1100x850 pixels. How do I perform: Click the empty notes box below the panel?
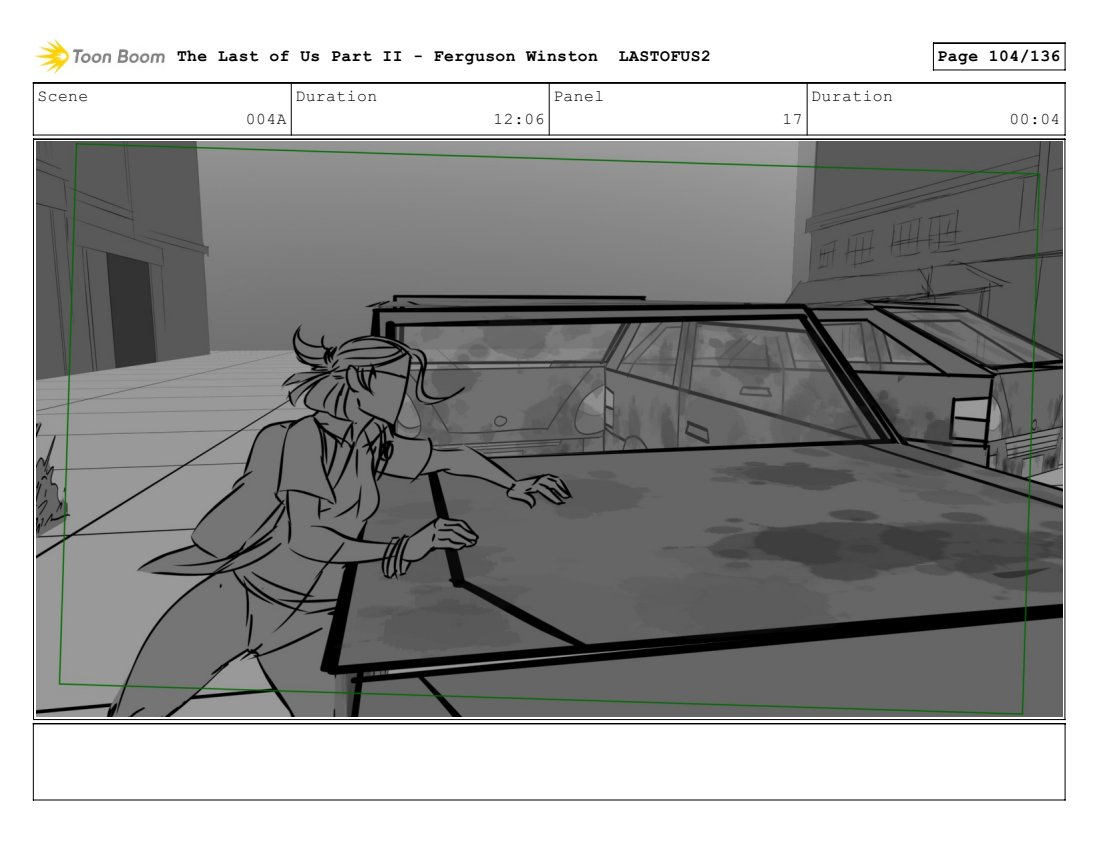click(x=549, y=762)
